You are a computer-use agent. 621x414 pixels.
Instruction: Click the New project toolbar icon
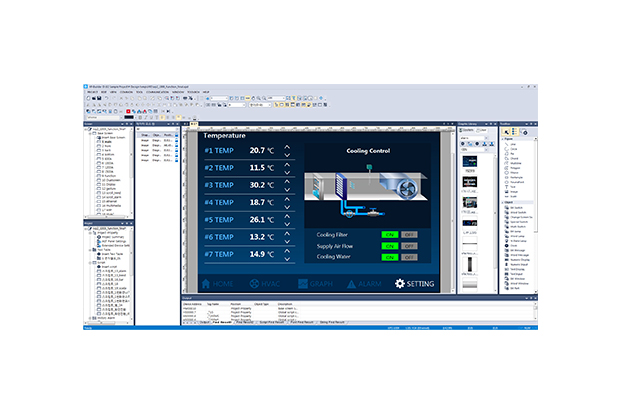[x=88, y=98]
